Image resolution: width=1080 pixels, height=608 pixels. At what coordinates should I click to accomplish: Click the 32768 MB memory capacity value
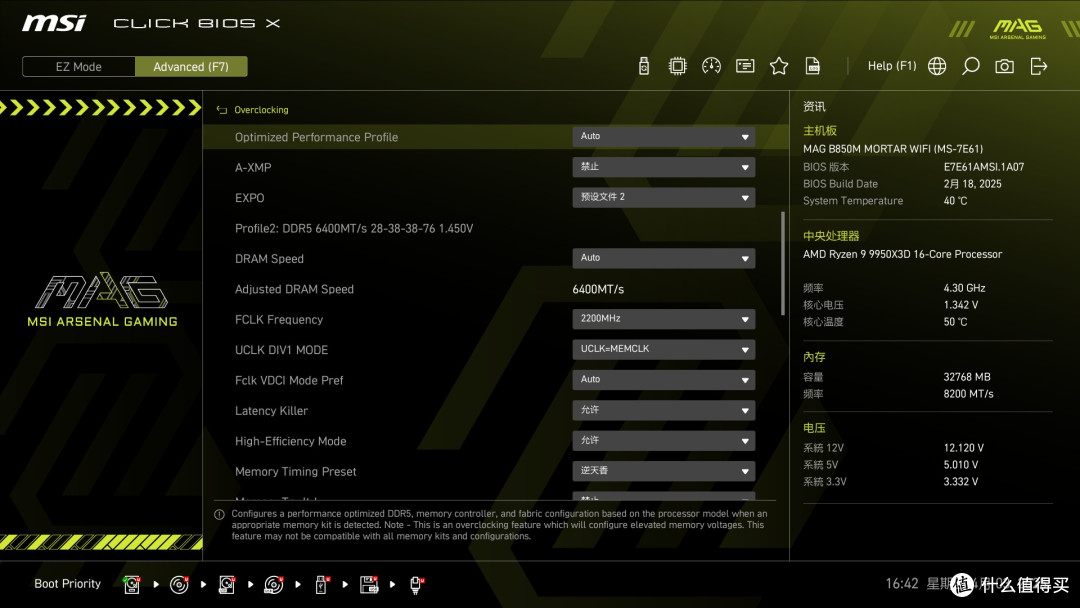[967, 377]
